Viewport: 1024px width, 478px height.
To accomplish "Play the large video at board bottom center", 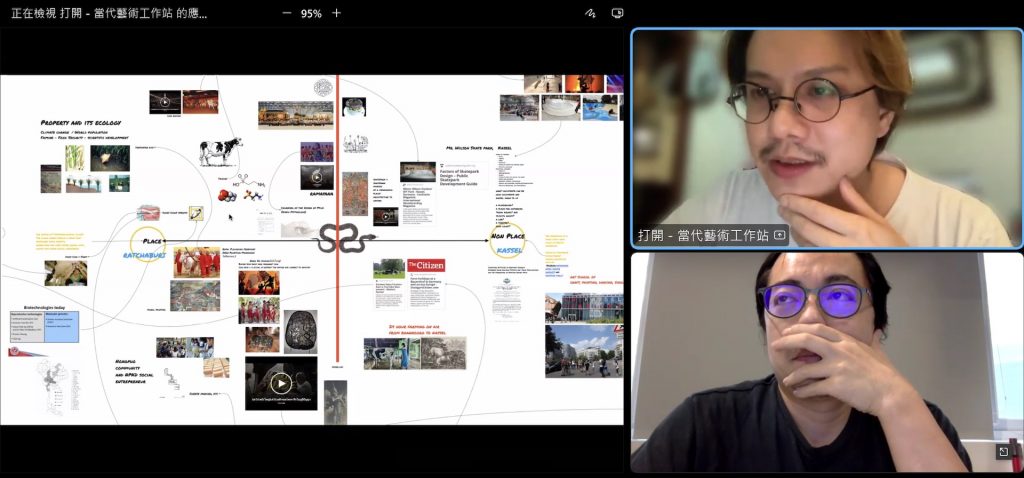I will tap(281, 383).
